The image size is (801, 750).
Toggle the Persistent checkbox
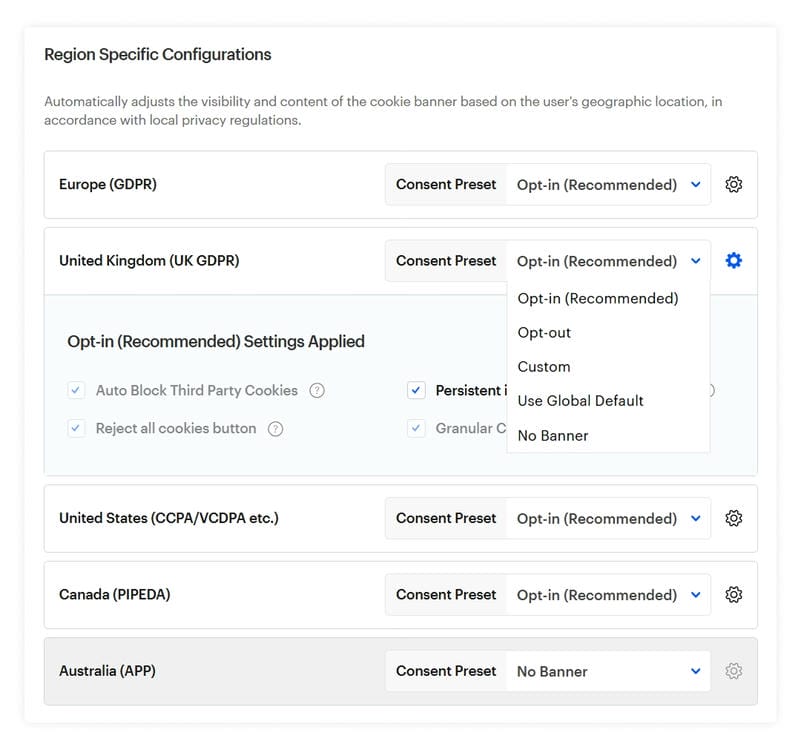pos(416,390)
